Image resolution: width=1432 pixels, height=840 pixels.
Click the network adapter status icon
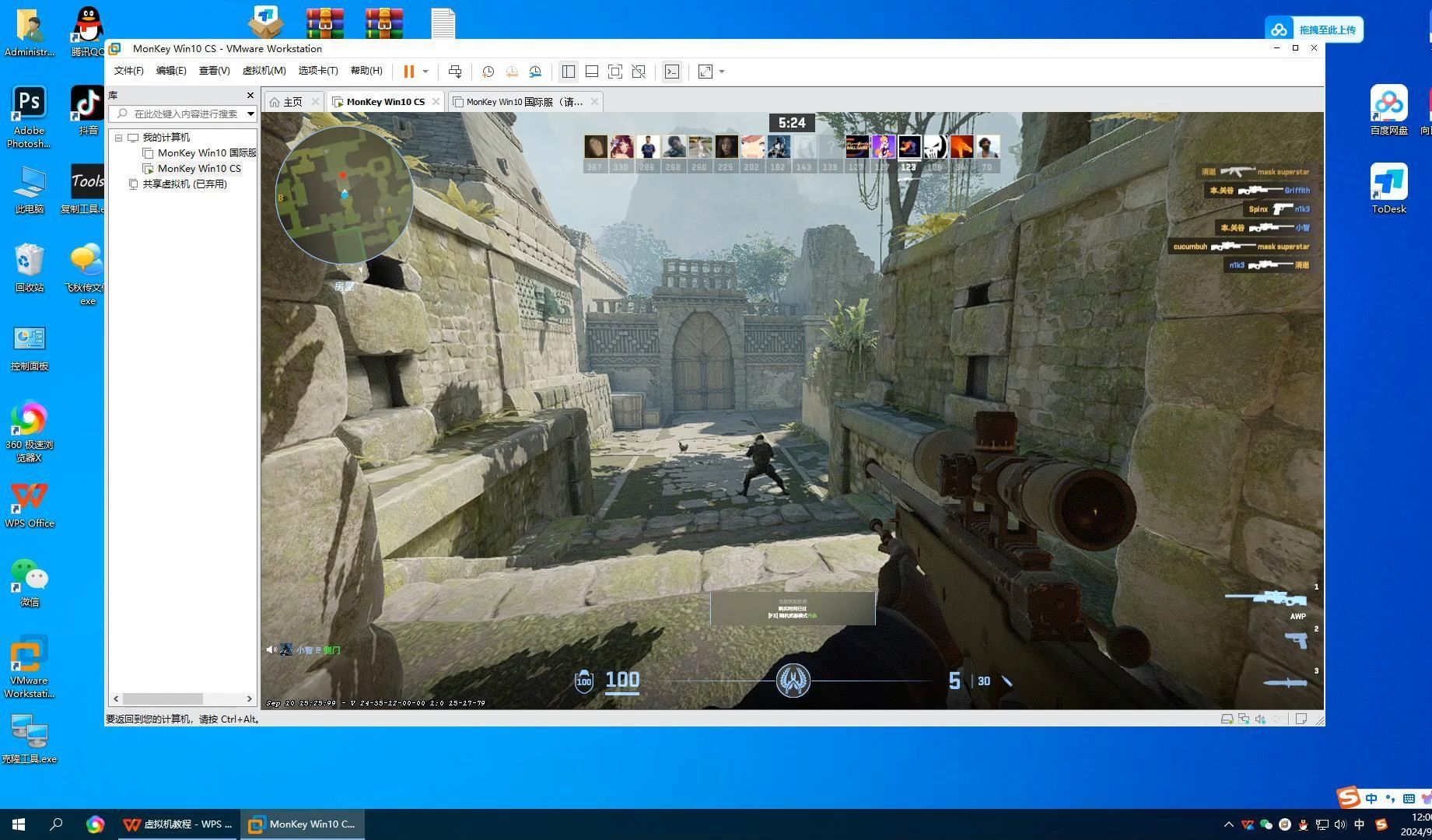point(1244,719)
